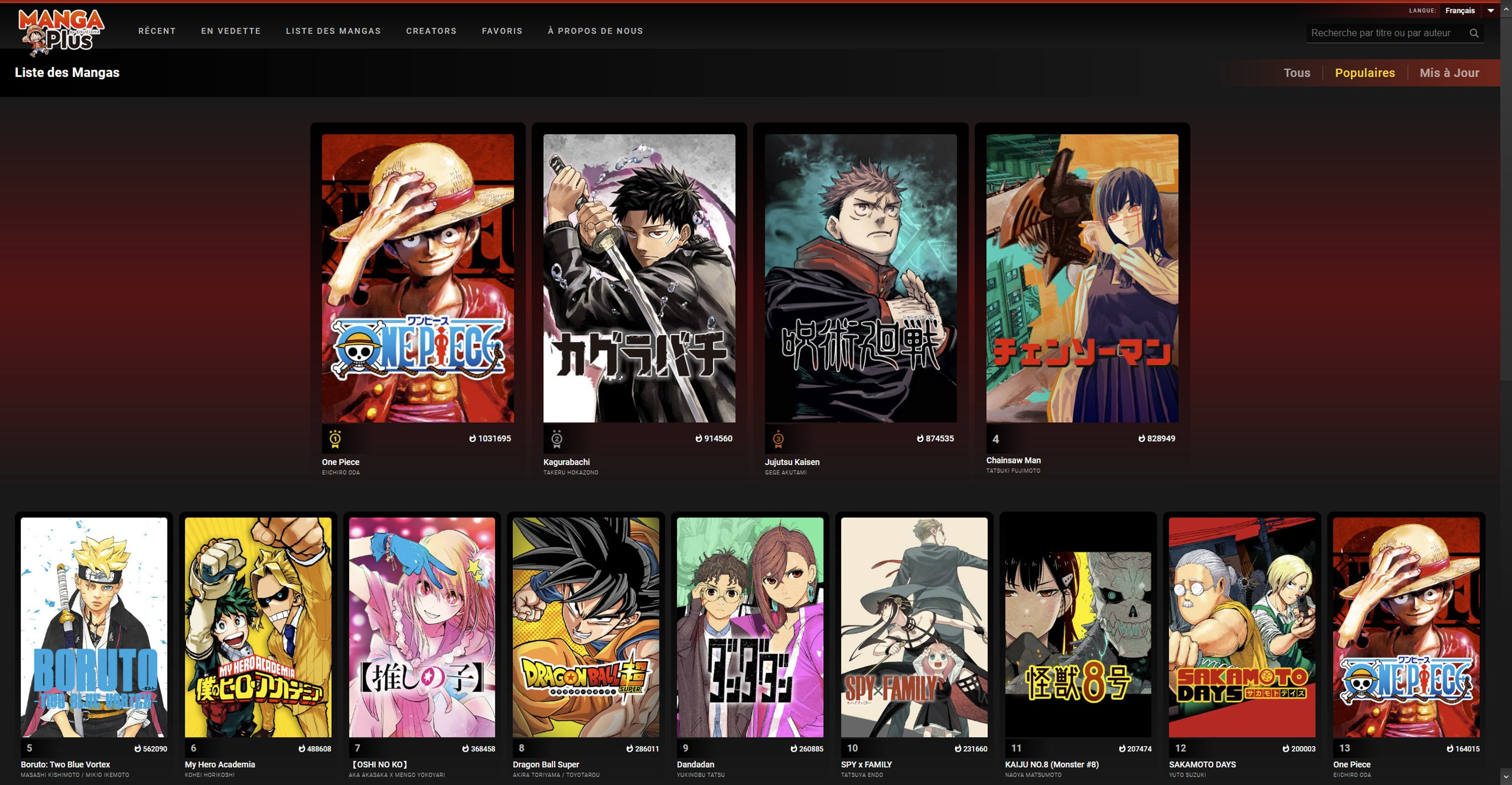Click the Chainsaw Man title link

[1013, 460]
